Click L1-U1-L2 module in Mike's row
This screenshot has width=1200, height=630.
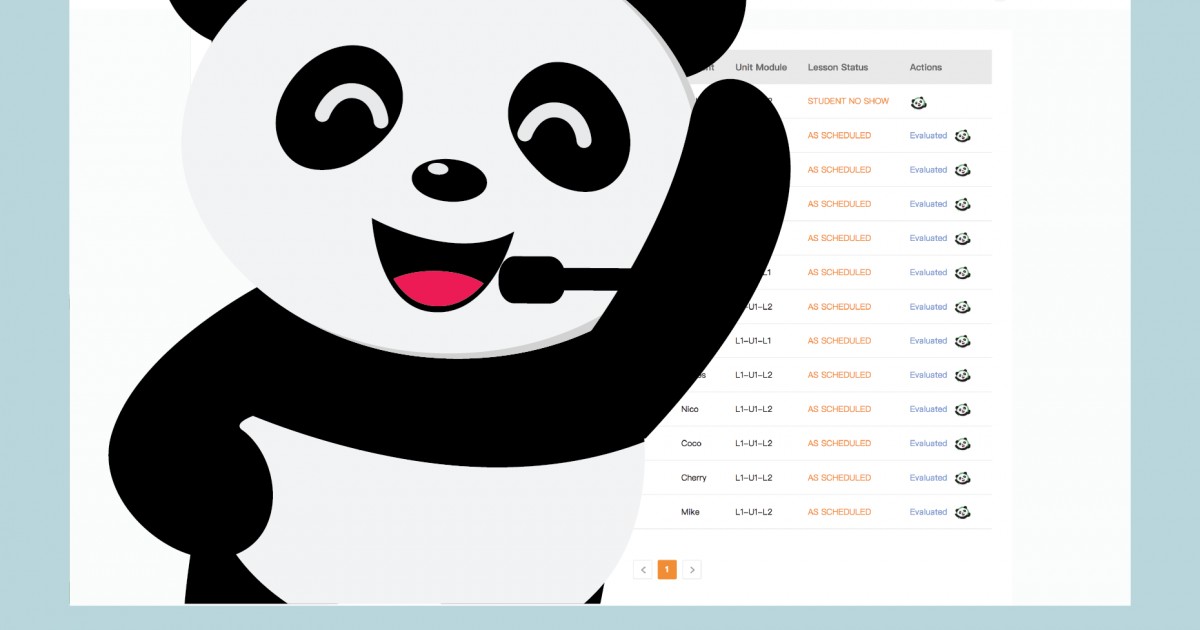click(x=754, y=512)
